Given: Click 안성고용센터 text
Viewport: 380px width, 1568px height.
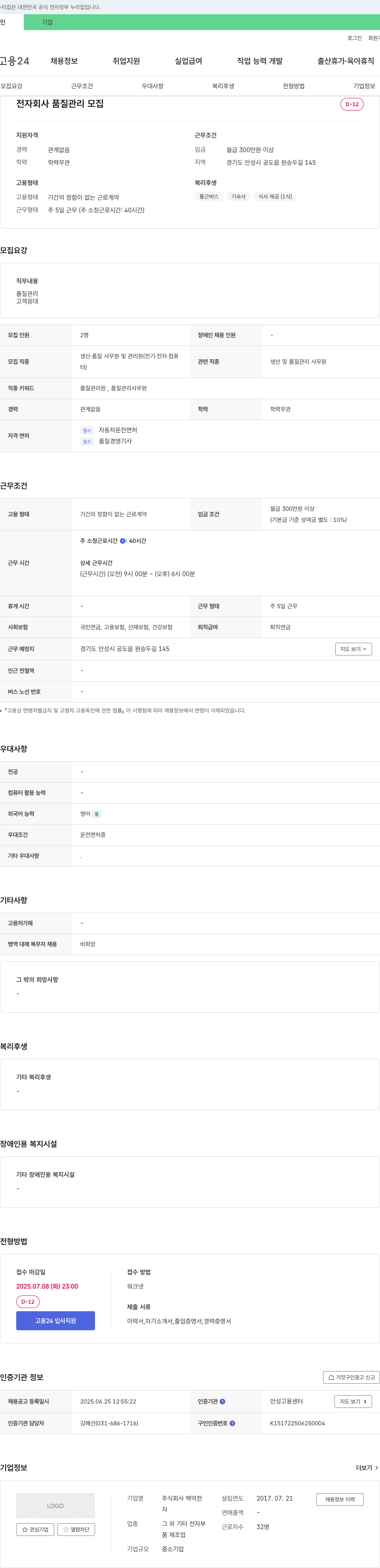Looking at the screenshot, I should (x=286, y=1401).
